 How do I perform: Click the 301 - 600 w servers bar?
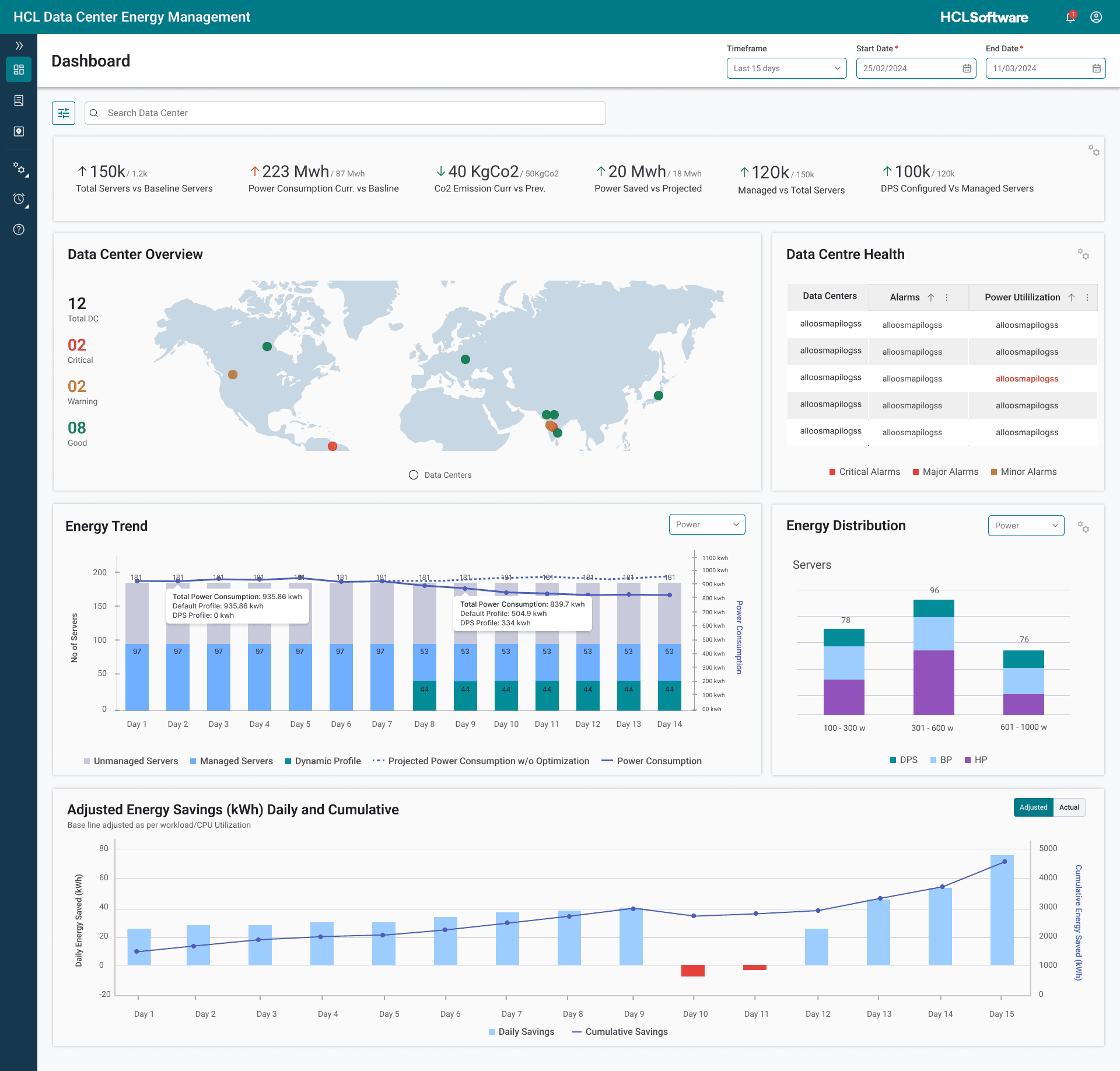tap(933, 657)
